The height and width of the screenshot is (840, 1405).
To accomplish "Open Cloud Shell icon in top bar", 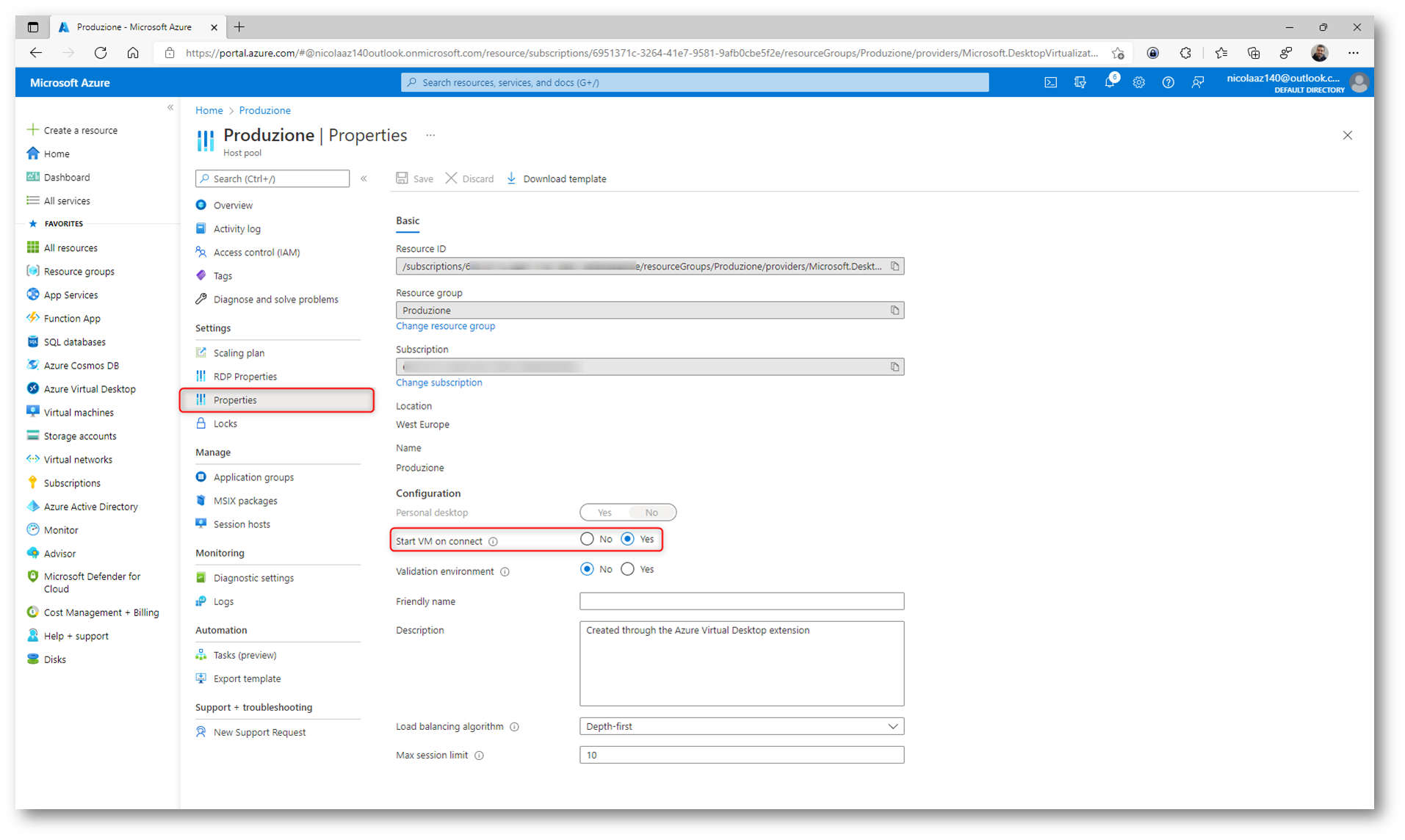I will [1050, 83].
